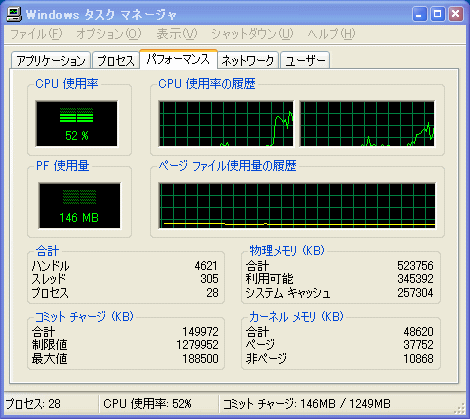
Task: Click the CPU usage gauge showing 52 %
Action: 77,124
